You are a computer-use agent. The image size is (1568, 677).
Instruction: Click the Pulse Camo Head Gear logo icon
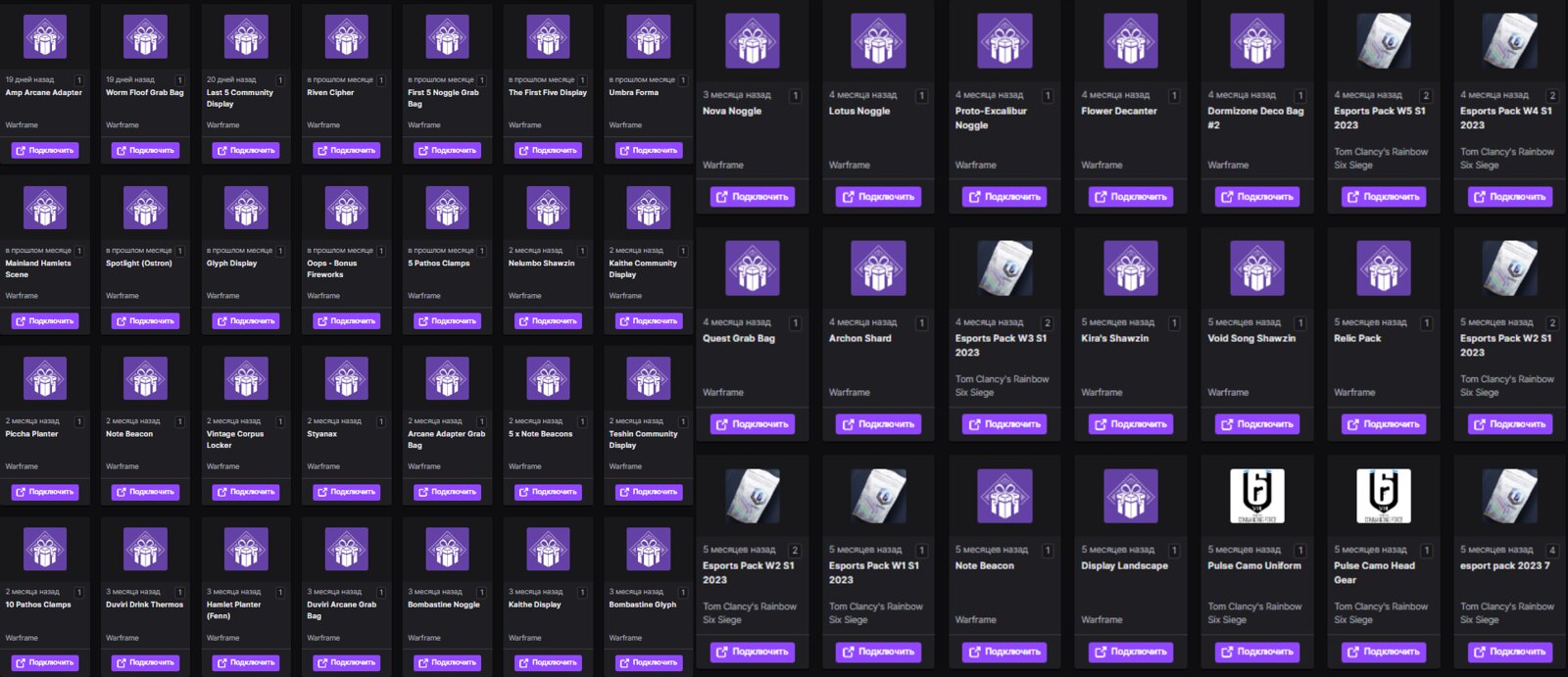point(1384,496)
